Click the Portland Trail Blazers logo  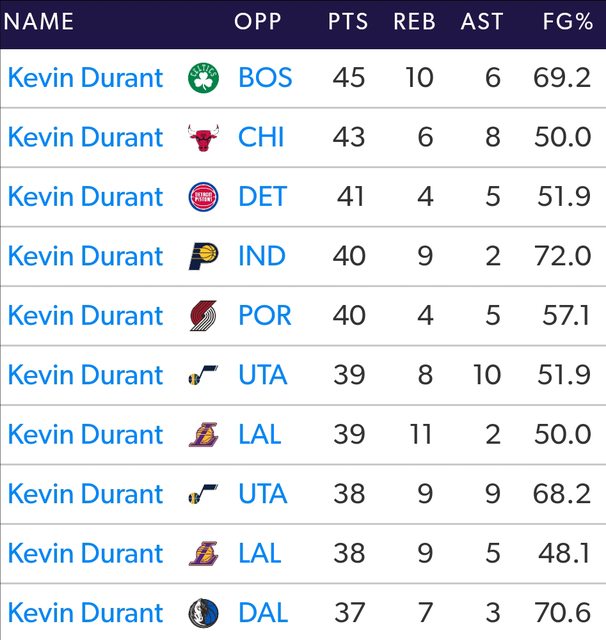(x=203, y=316)
